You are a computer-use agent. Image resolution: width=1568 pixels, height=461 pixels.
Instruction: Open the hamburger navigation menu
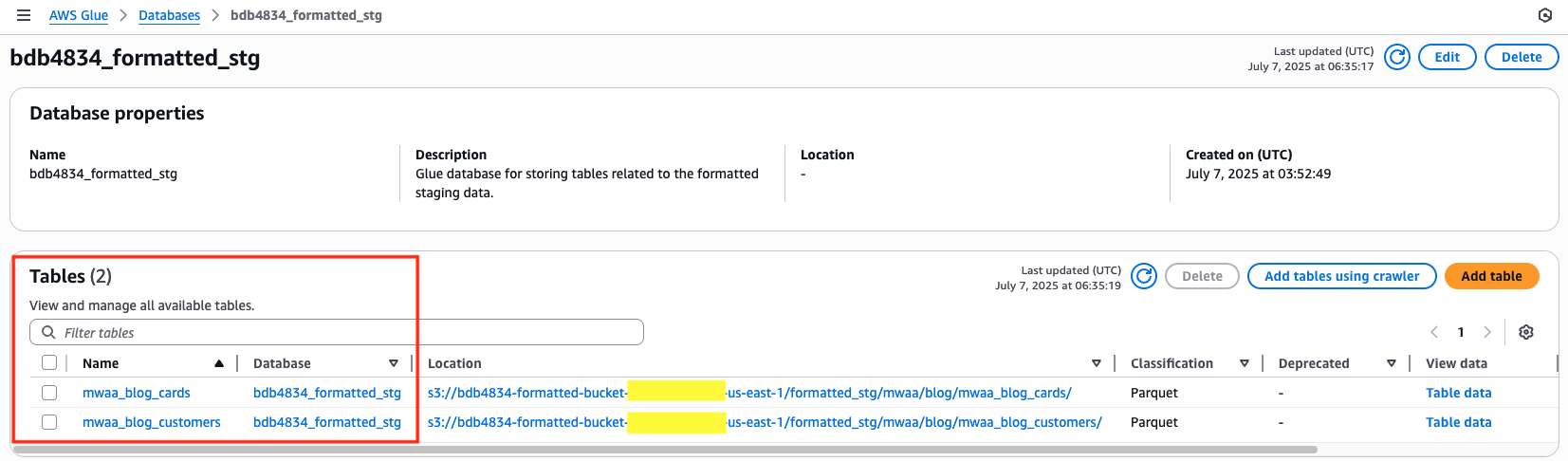pos(24,15)
